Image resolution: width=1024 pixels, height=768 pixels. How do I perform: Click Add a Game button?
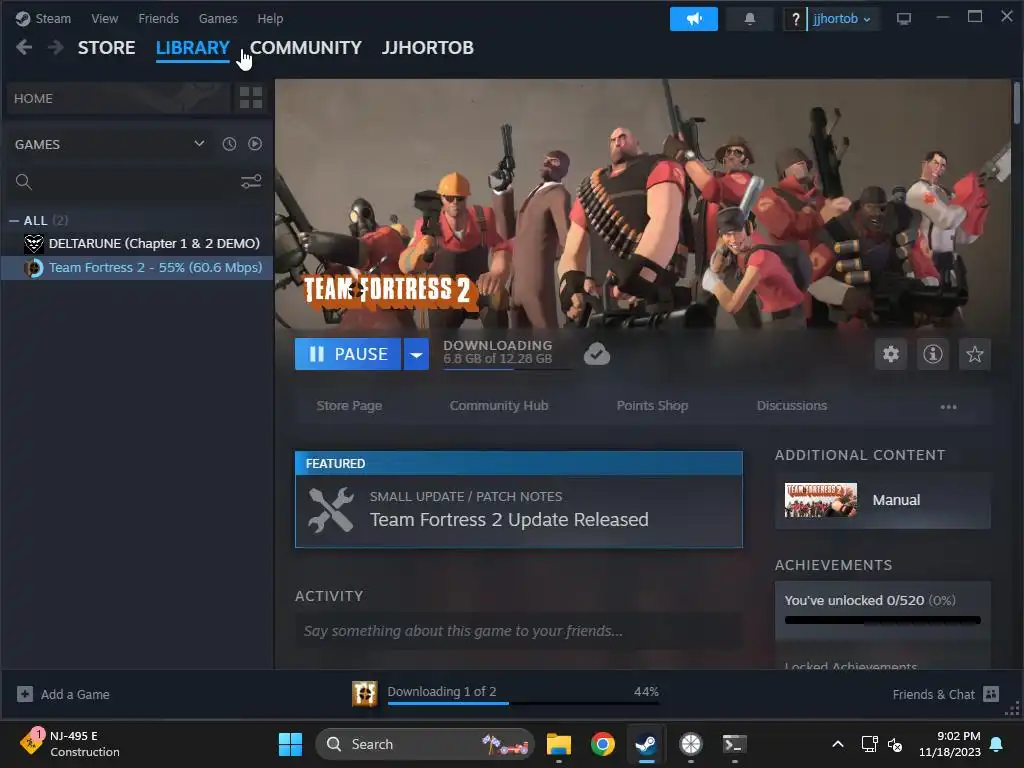click(63, 694)
